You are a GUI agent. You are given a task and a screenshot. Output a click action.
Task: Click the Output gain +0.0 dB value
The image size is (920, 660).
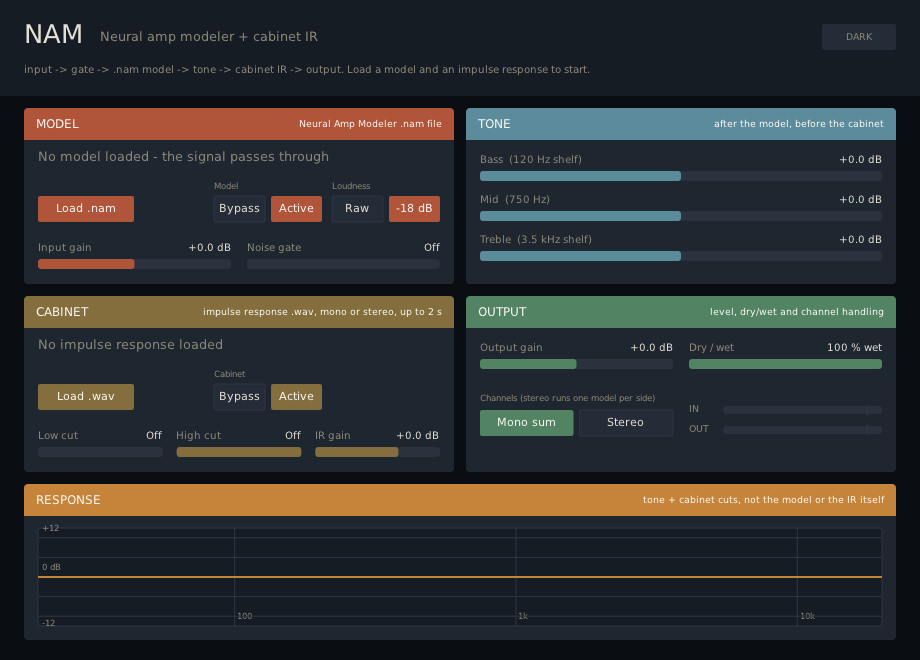(x=651, y=347)
